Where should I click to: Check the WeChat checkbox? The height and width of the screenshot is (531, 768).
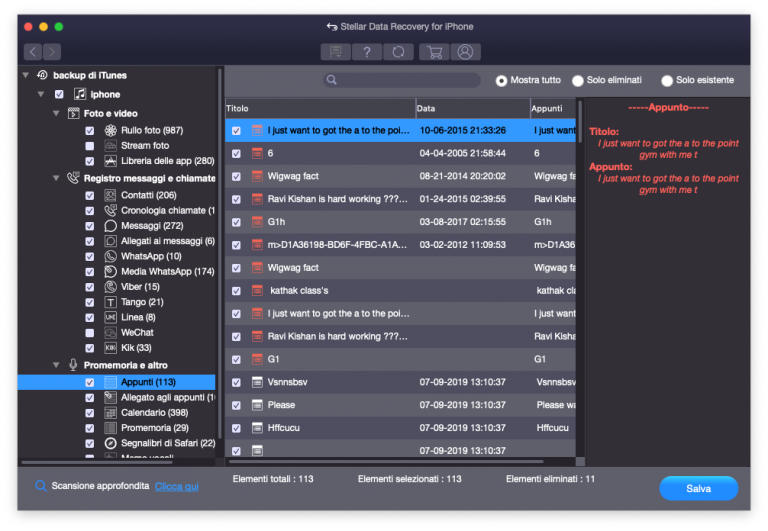pos(90,333)
